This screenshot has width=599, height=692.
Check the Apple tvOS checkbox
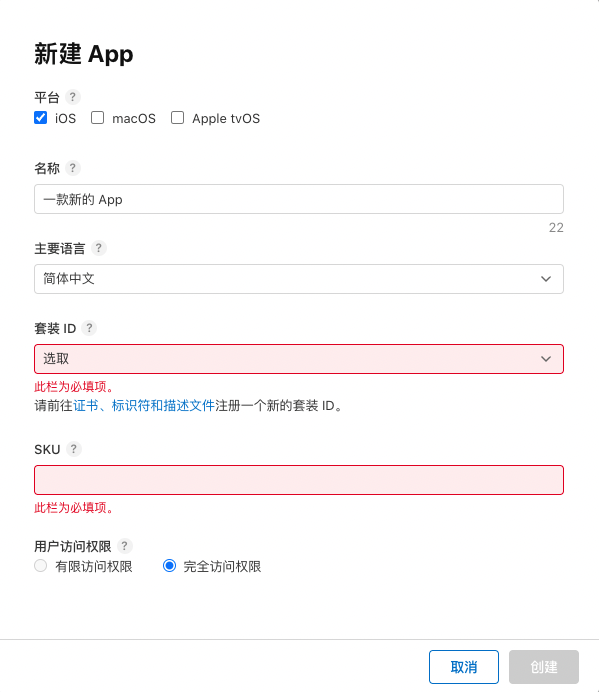[177, 118]
